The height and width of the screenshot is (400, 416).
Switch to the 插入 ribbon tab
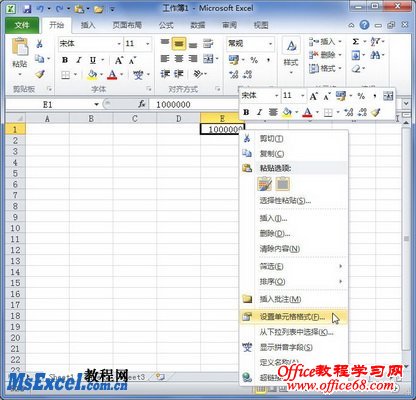[88, 25]
